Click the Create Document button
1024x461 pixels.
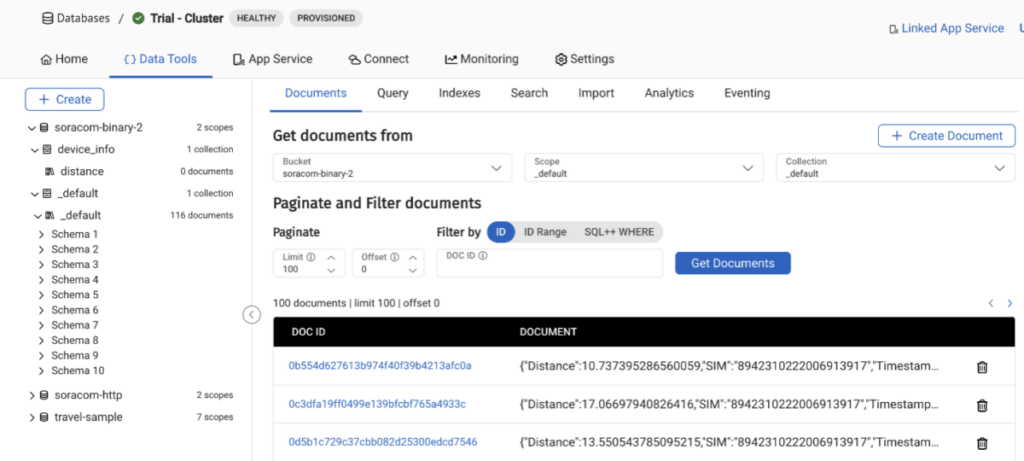point(946,136)
